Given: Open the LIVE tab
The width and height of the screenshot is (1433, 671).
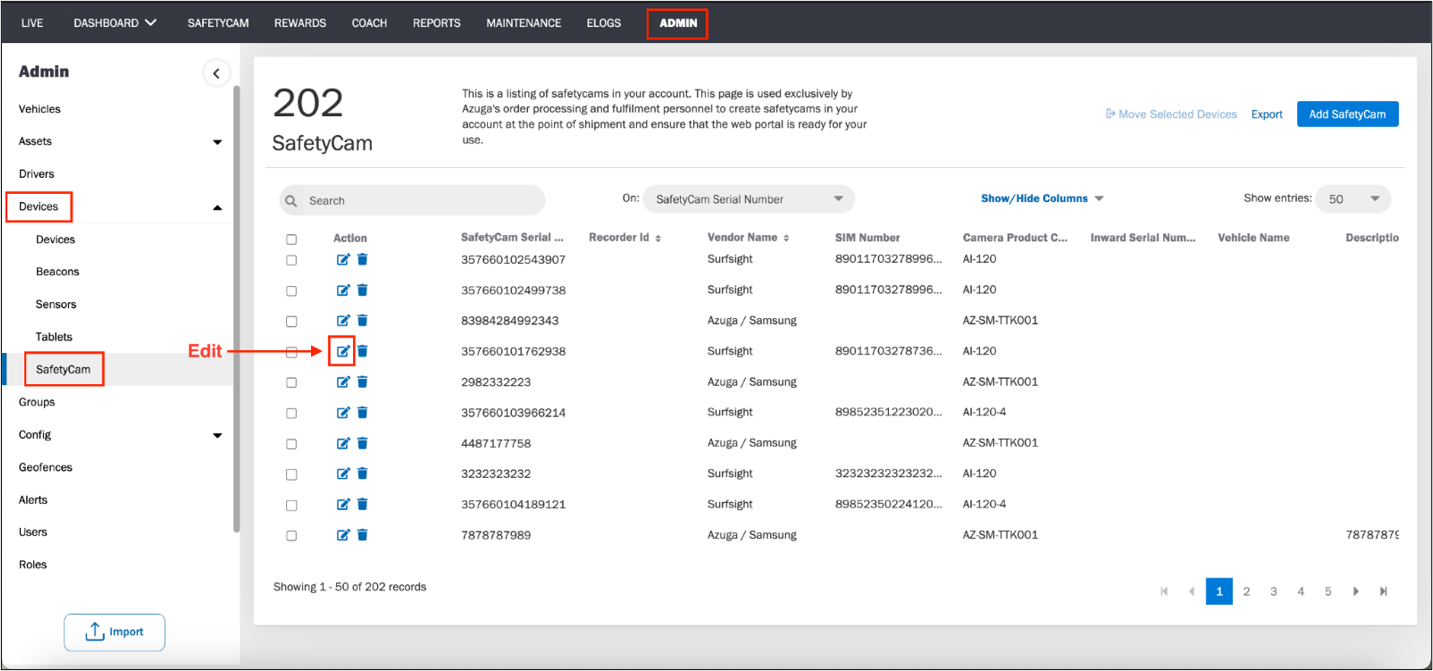Looking at the screenshot, I should (32, 23).
